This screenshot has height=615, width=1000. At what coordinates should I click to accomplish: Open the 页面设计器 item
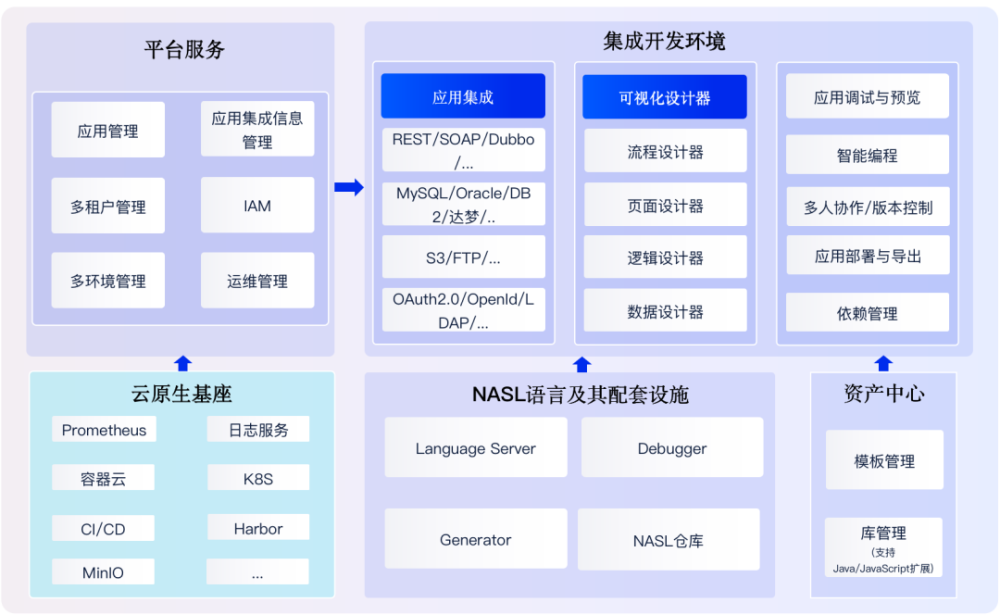point(665,204)
